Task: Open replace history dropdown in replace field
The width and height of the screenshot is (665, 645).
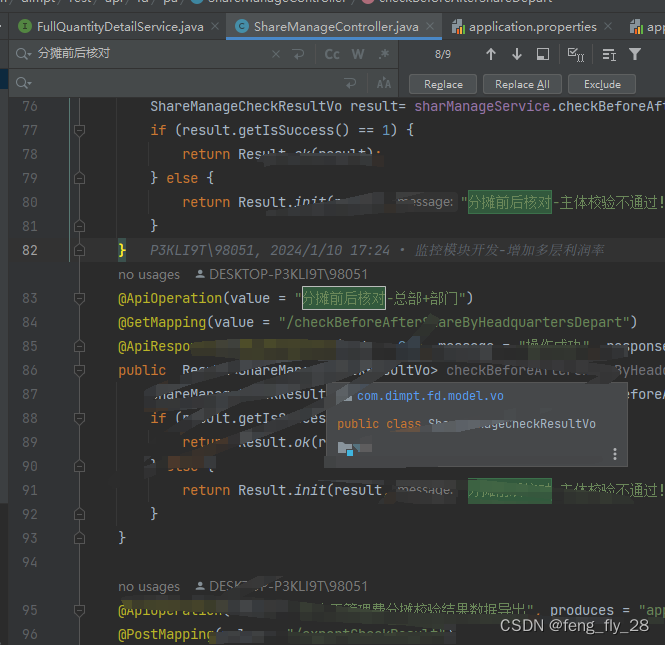Action: pyautogui.click(x=23, y=83)
